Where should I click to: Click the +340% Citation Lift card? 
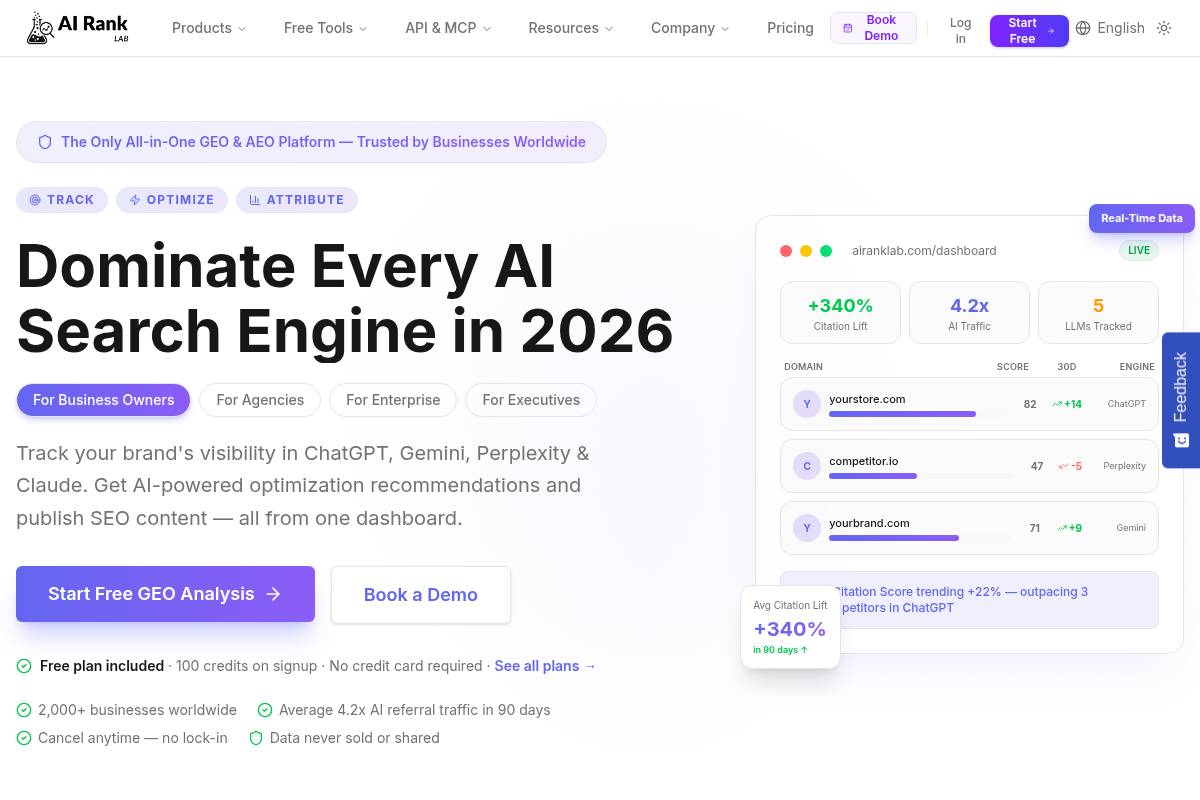pos(840,313)
